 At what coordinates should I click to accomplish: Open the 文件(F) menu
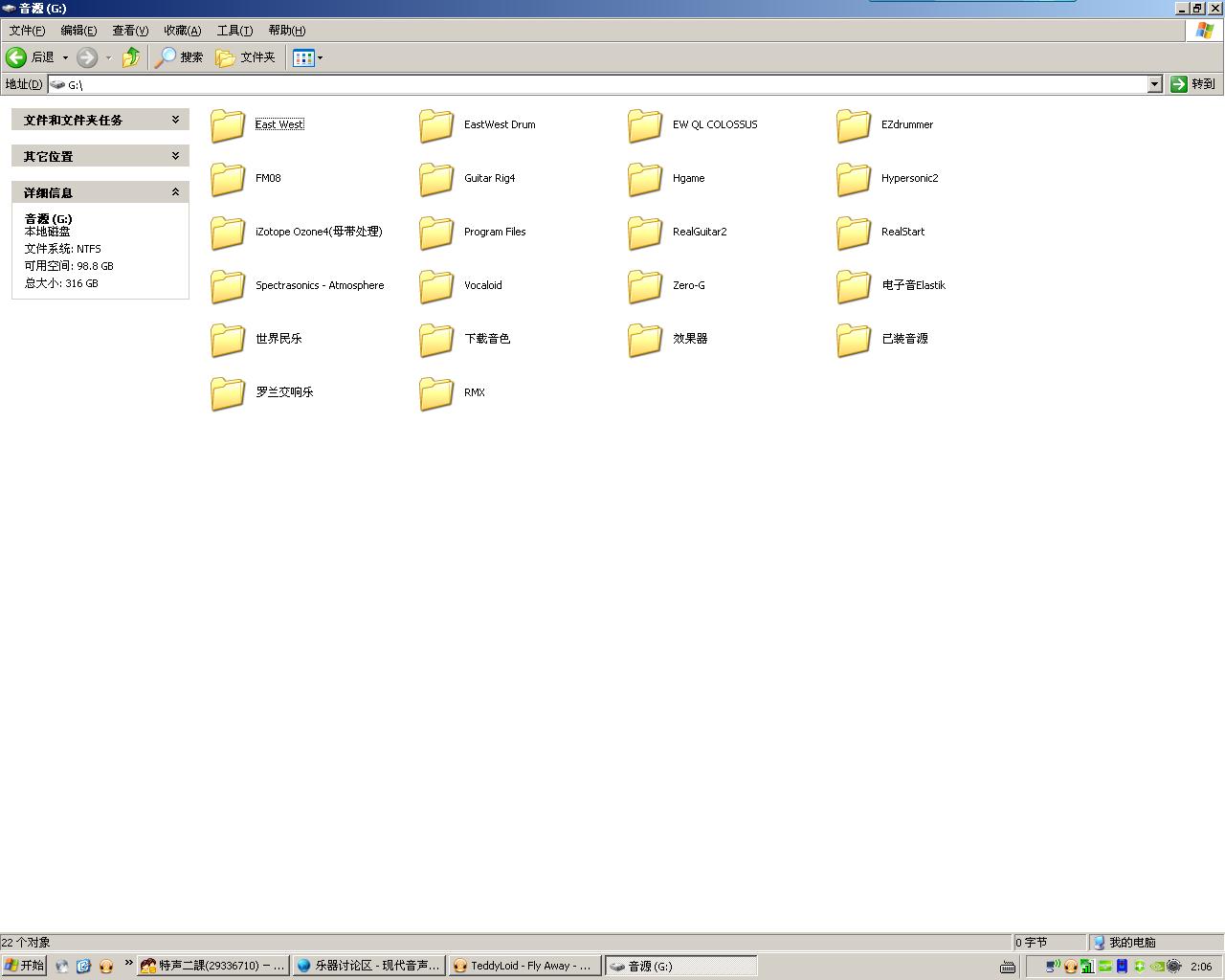point(27,31)
